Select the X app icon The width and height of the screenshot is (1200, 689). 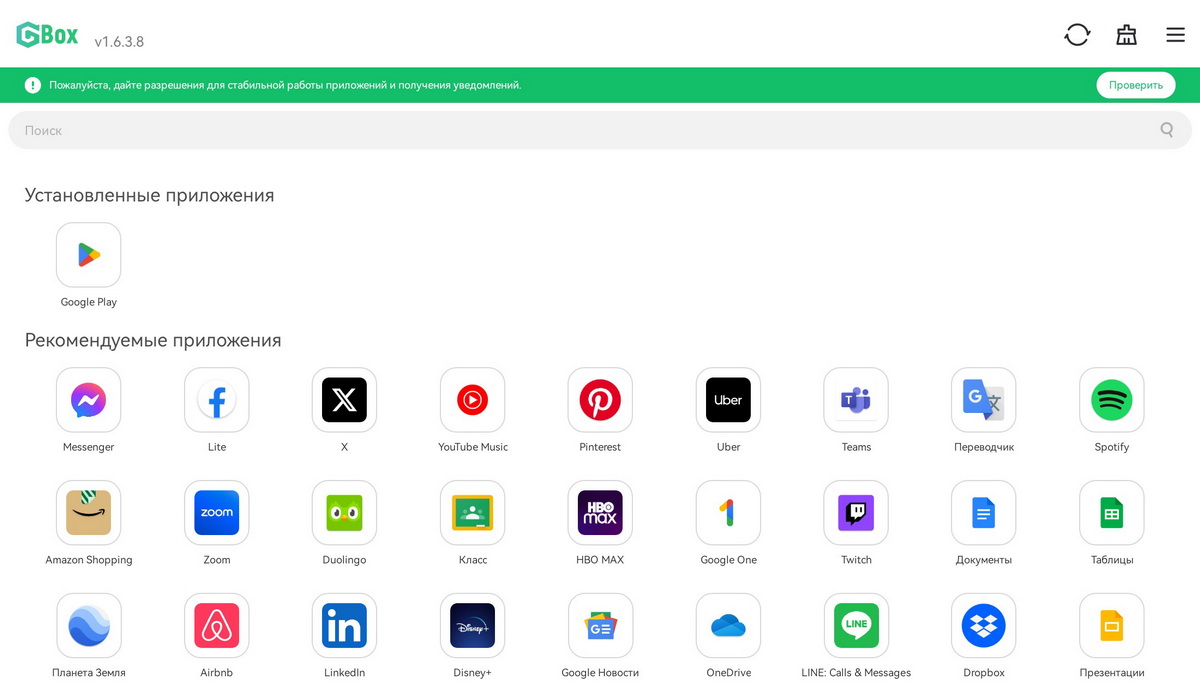coord(344,400)
